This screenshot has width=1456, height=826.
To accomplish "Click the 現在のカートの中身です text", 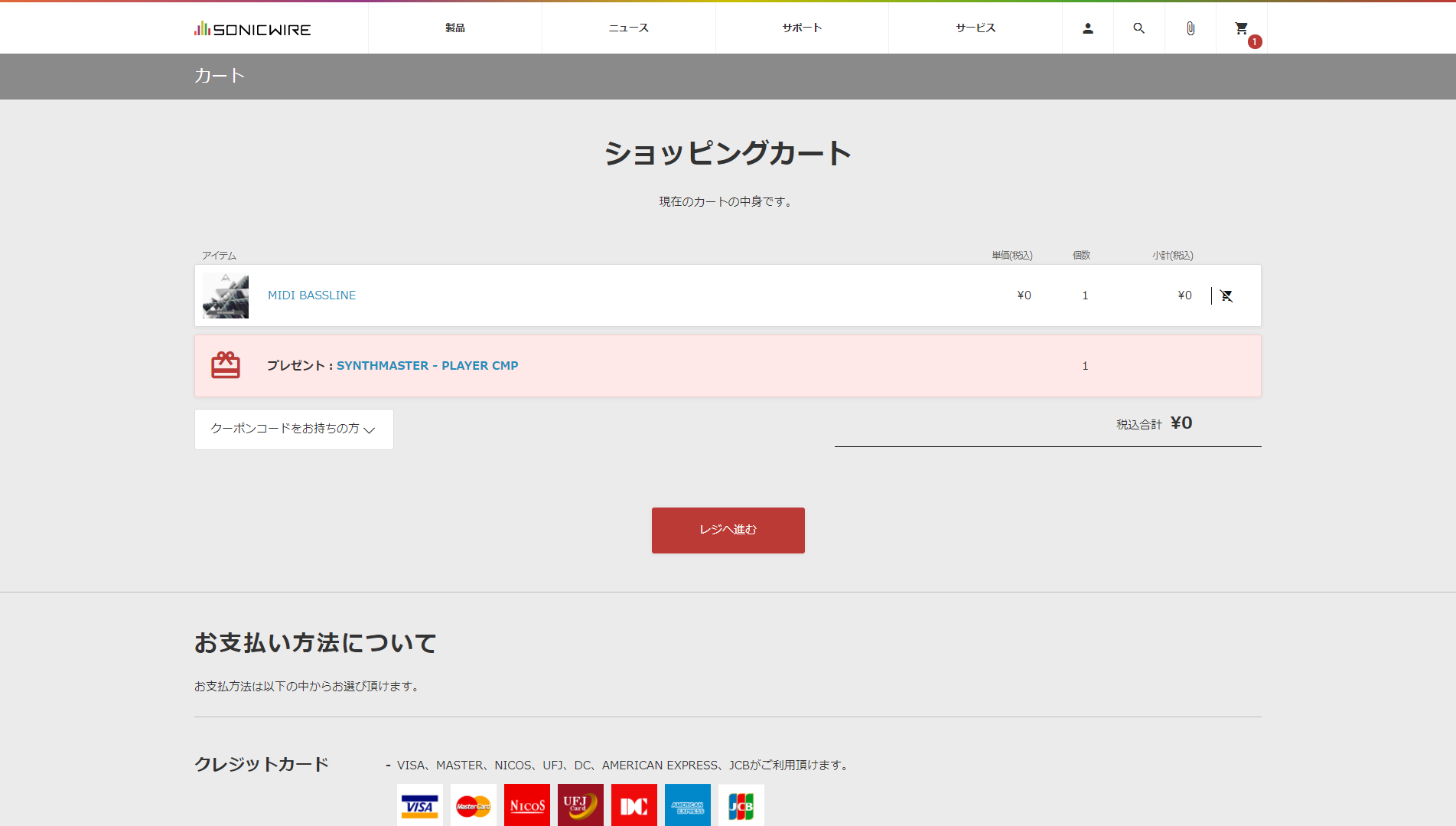I will (x=727, y=201).
